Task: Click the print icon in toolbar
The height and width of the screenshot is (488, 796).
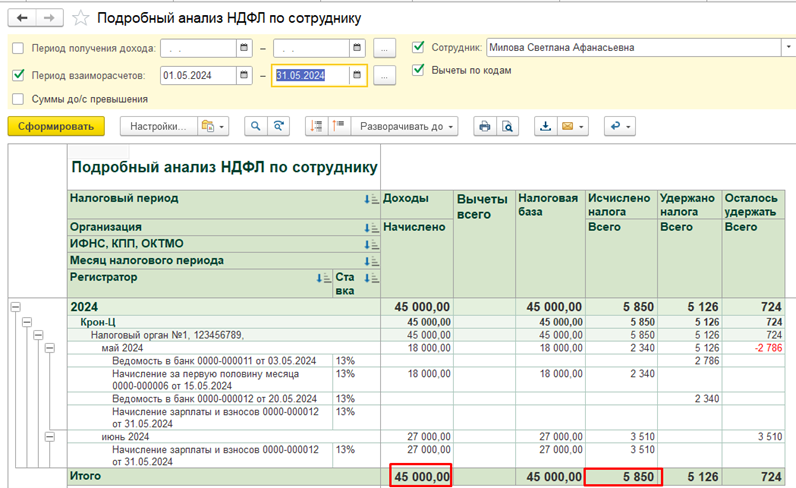Action: (x=484, y=127)
